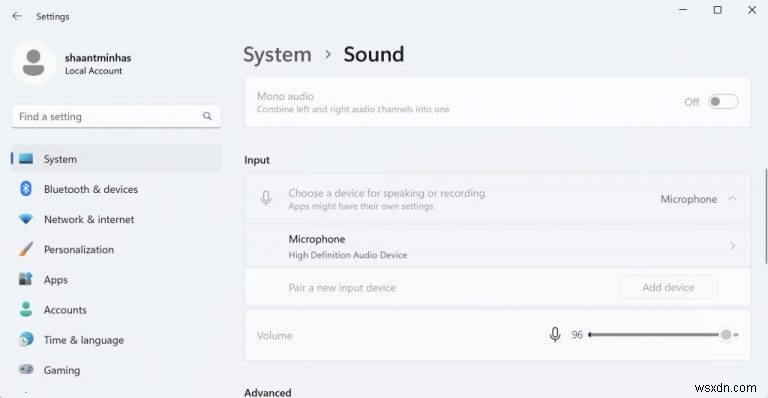This screenshot has height=398, width=768.
Task: Close the Settings window
Action: point(752,10)
